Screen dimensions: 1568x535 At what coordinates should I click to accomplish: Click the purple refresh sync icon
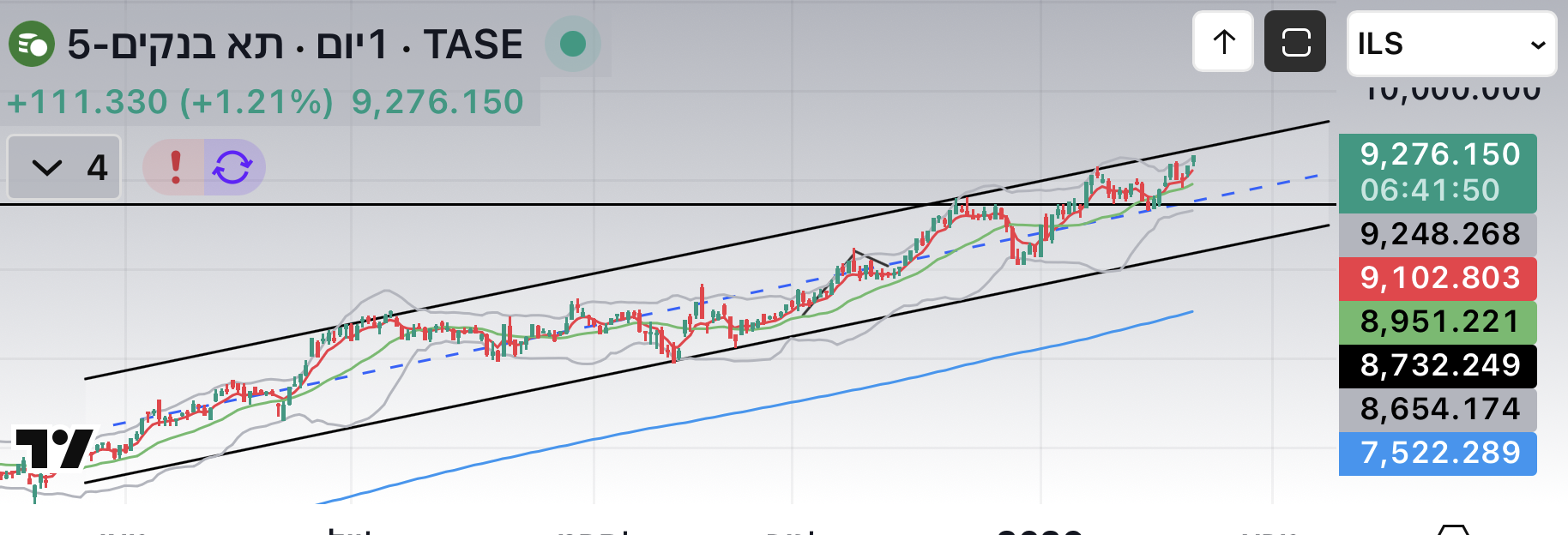[x=233, y=167]
